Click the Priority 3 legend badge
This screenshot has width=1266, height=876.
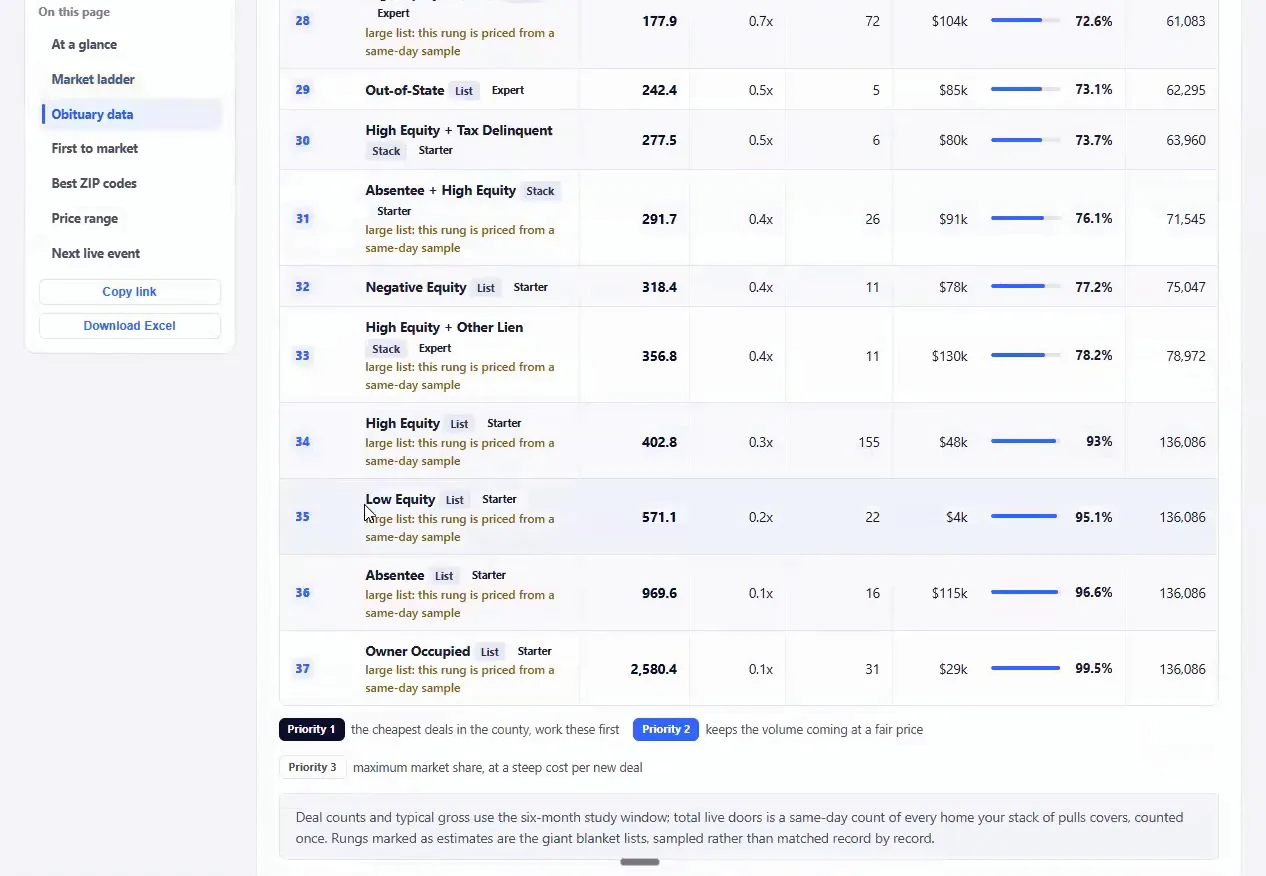[313, 768]
